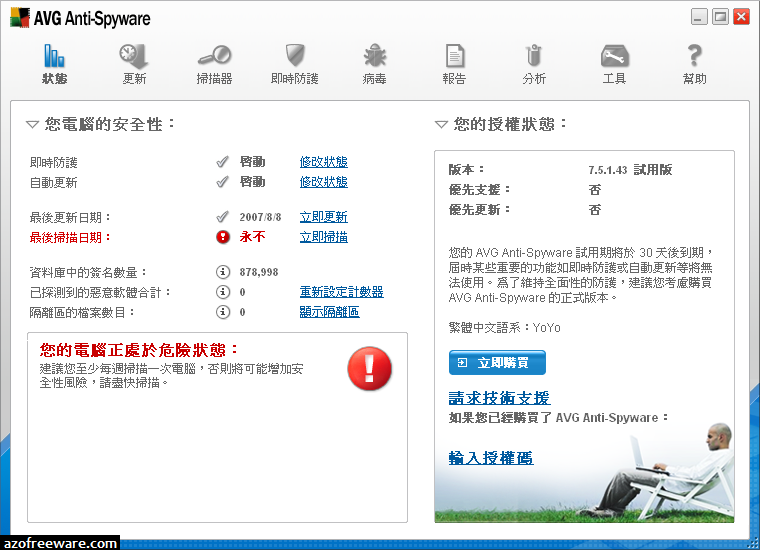
Task: Open the 報告 document icon
Action: click(455, 56)
